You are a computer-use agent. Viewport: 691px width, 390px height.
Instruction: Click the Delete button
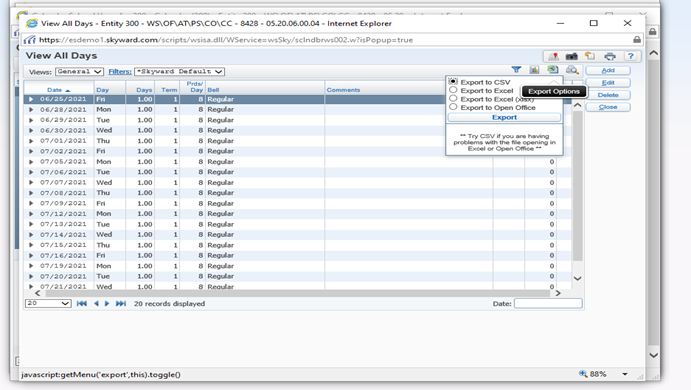[x=608, y=95]
